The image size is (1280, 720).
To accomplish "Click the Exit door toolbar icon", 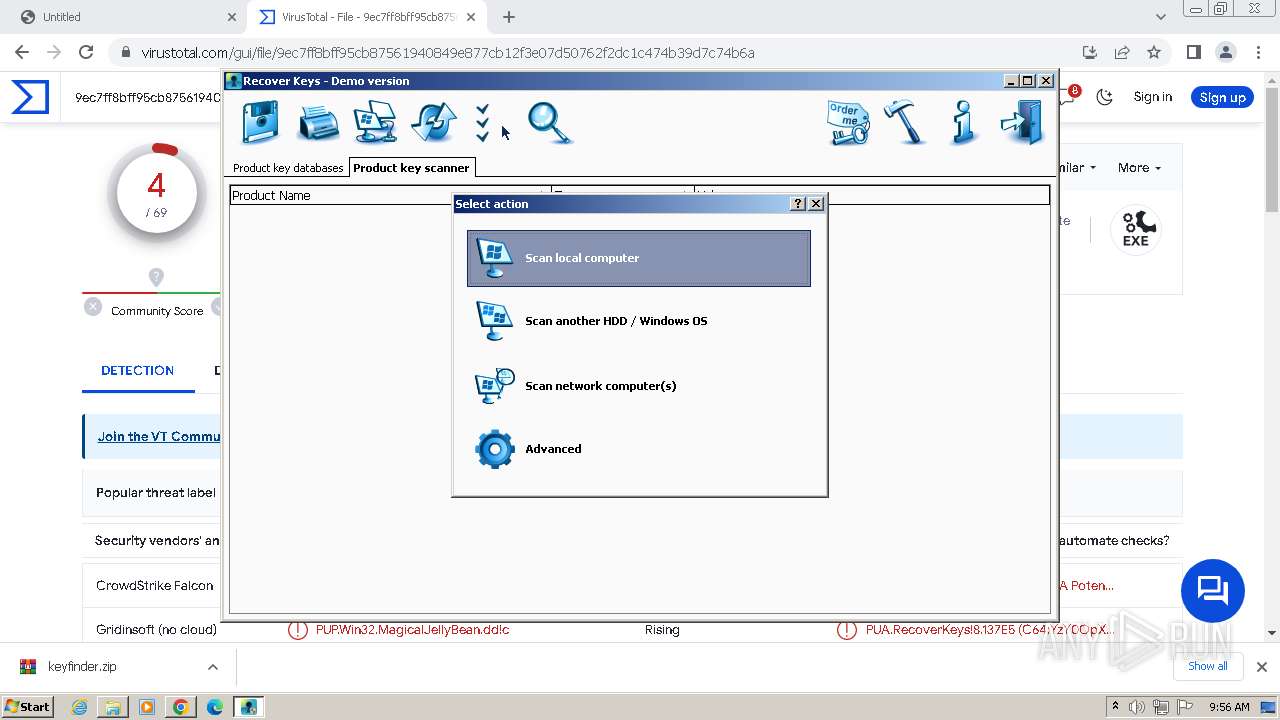I will [x=1022, y=122].
